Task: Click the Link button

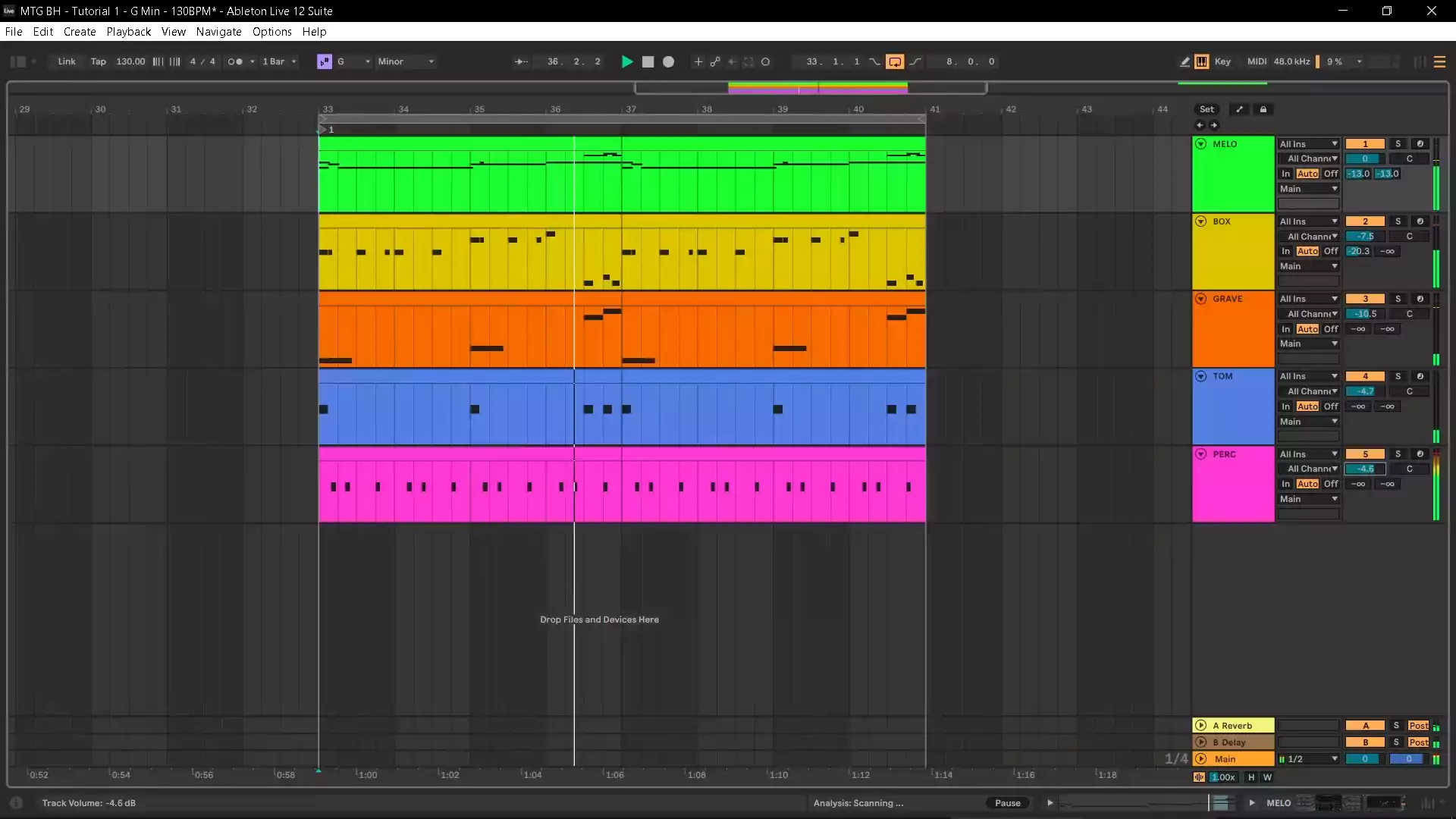Action: pyautogui.click(x=67, y=61)
